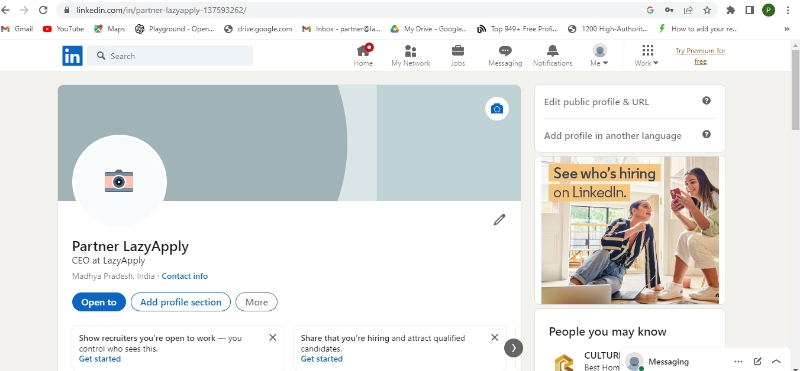Image resolution: width=800 pixels, height=371 pixels.
Task: Edit cover photo via blue camera icon
Action: pos(497,109)
